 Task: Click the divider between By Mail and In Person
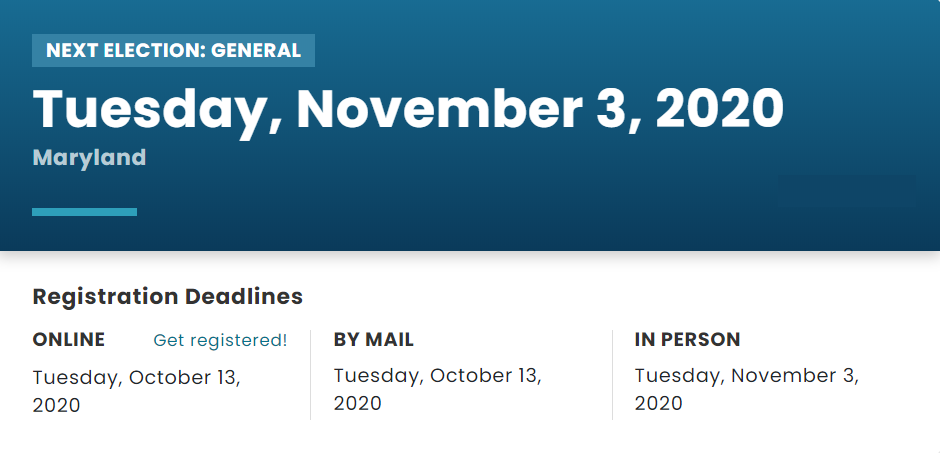612,375
